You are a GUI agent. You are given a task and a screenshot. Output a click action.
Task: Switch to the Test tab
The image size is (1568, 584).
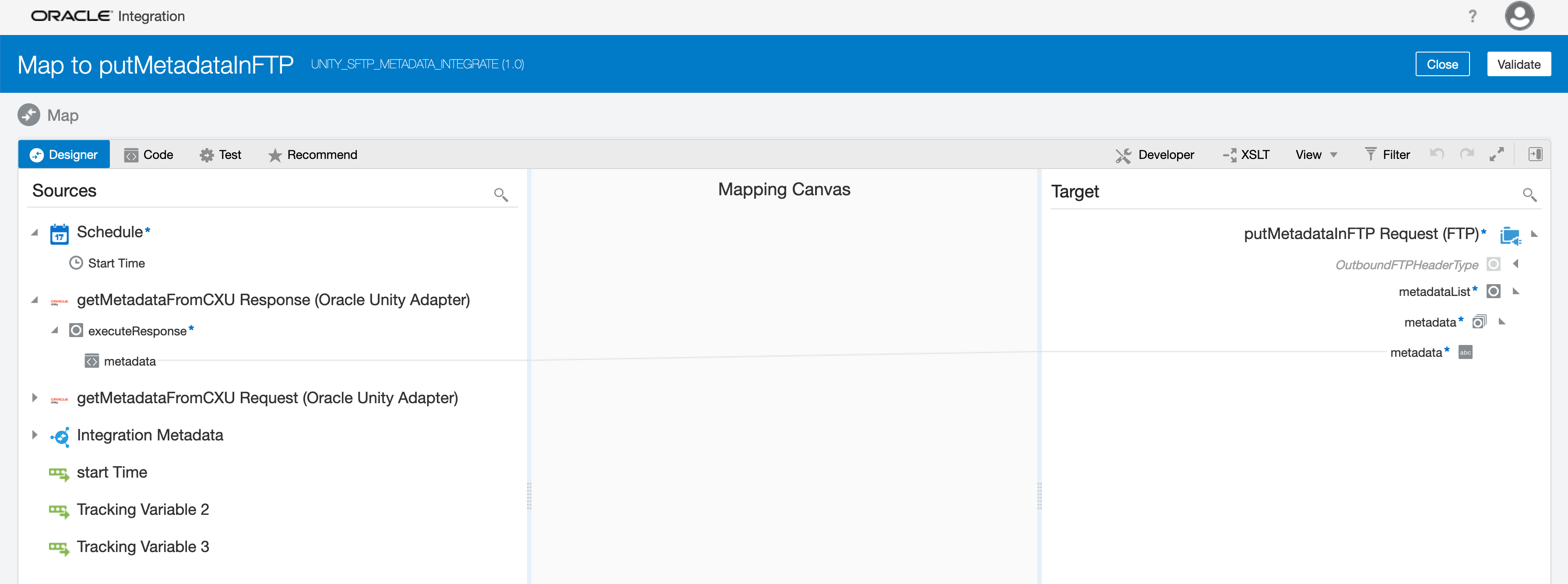(220, 155)
